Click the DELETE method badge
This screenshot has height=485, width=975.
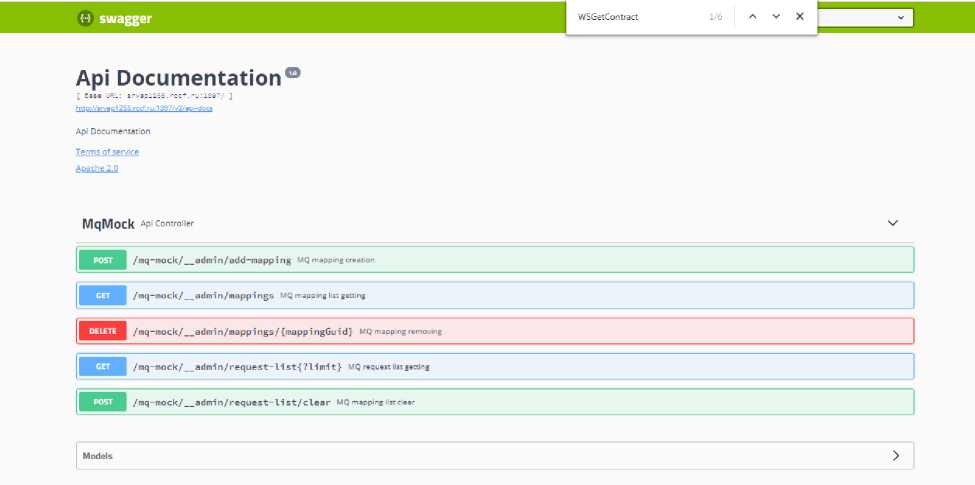click(x=103, y=331)
